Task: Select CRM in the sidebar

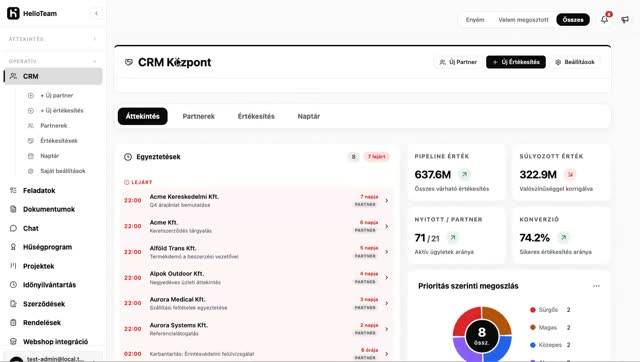Action: pos(53,76)
